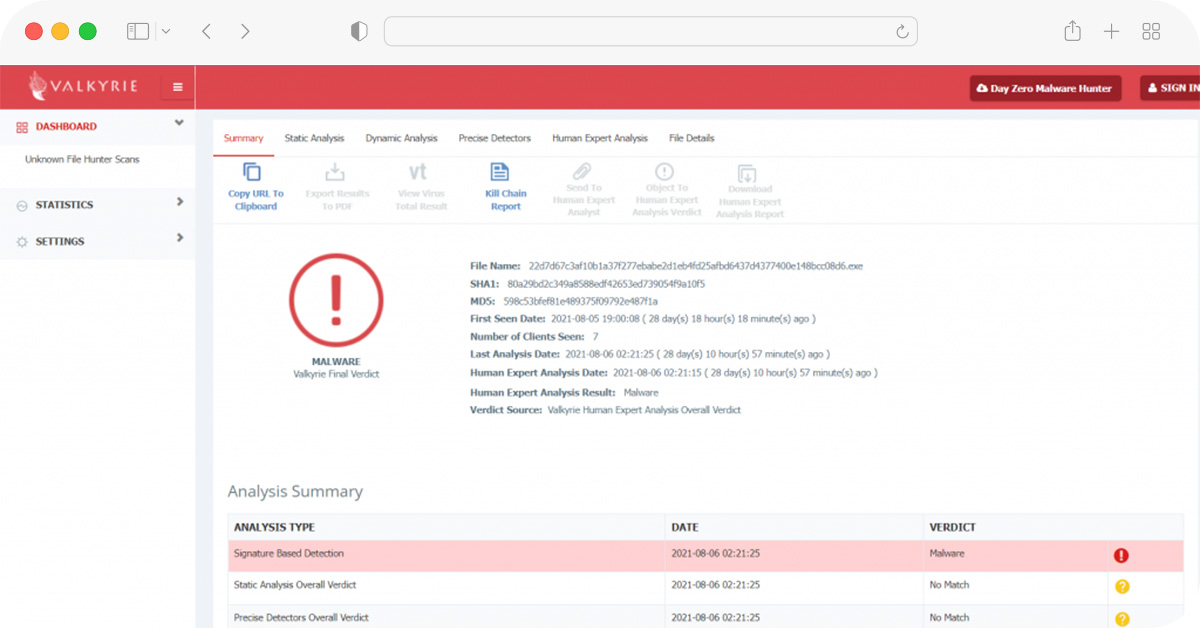The height and width of the screenshot is (628, 1200).
Task: Open View Virus Total Result
Action: tap(418, 172)
